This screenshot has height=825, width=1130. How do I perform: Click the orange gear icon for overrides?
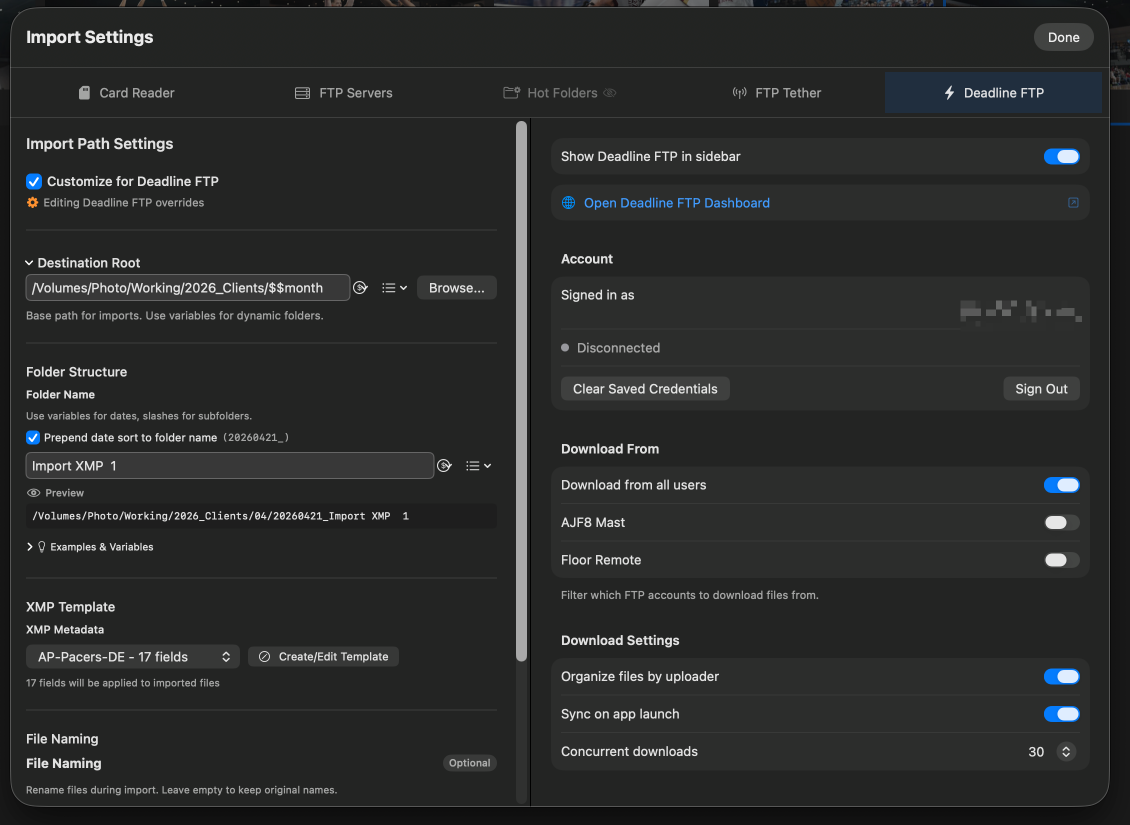click(32, 202)
